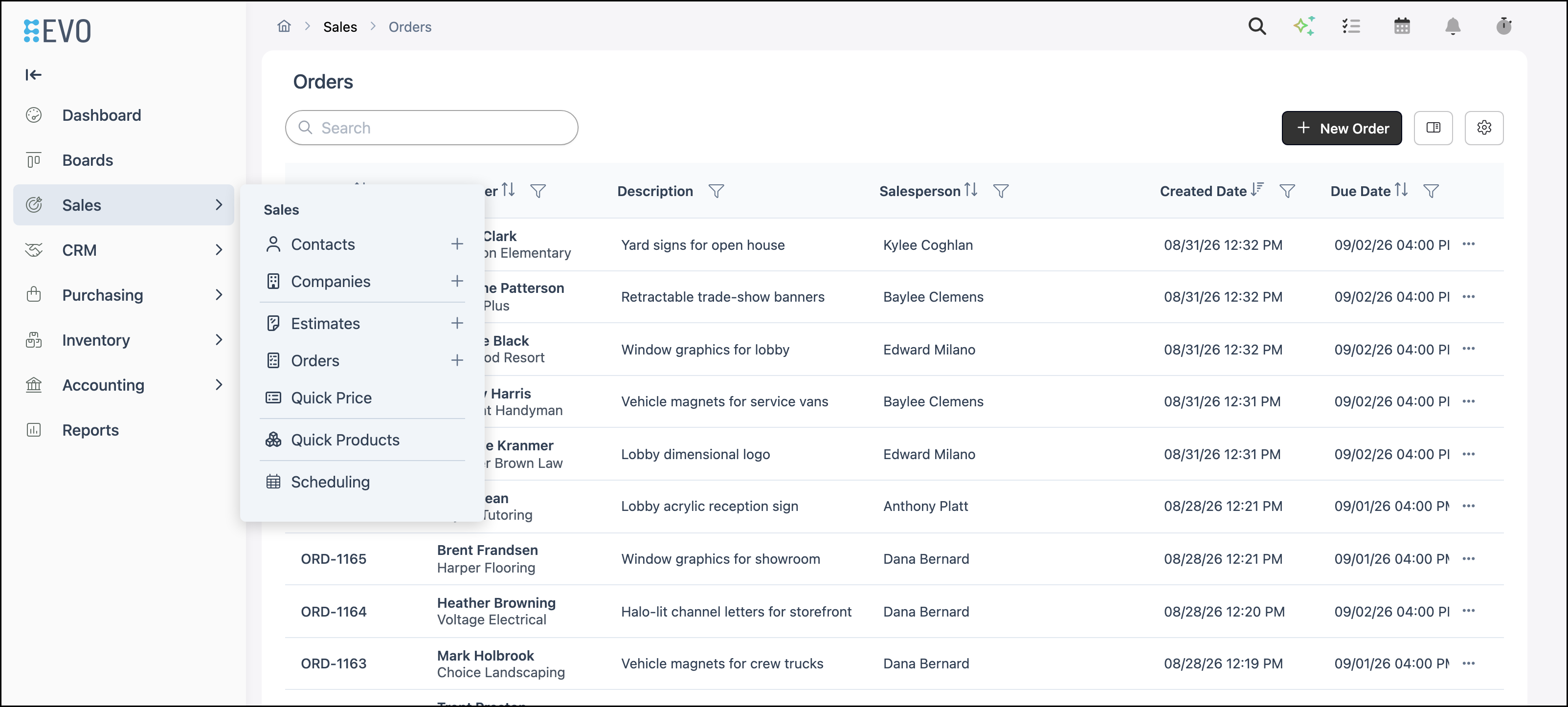Open row menu for ORD-1165
Screen dimensions: 1568x707
1469,558
